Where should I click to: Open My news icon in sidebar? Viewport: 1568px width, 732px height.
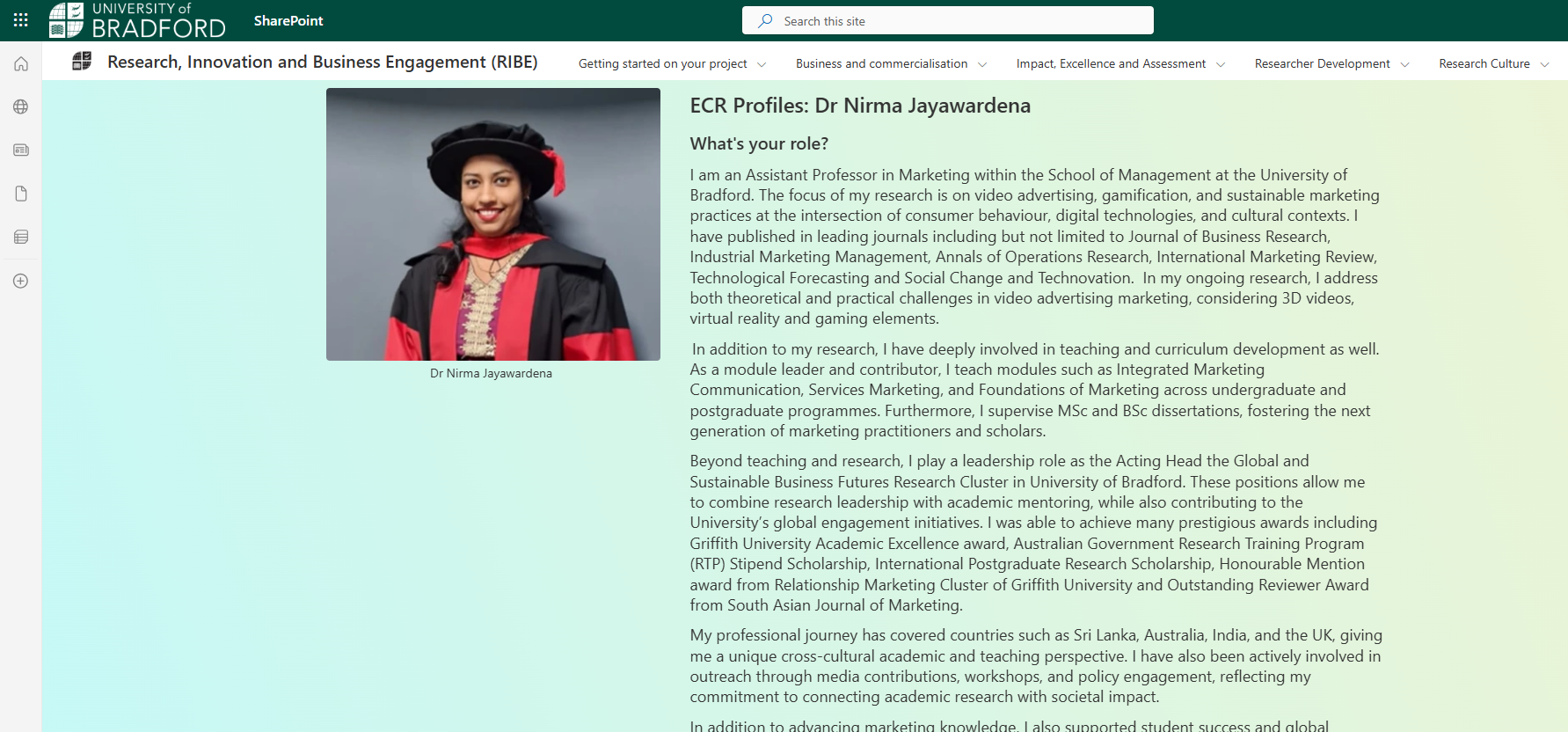[x=21, y=150]
